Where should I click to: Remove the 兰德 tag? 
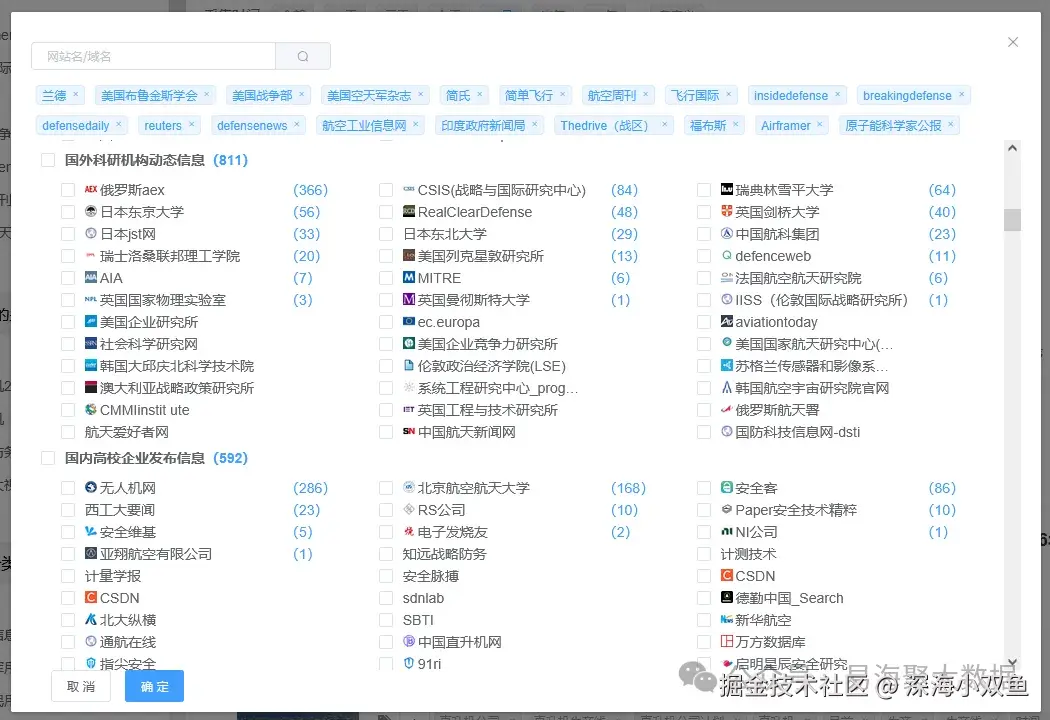77,94
